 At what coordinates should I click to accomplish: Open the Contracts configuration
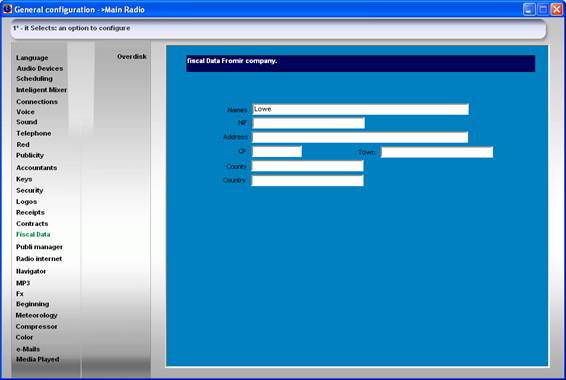pyautogui.click(x=32, y=223)
